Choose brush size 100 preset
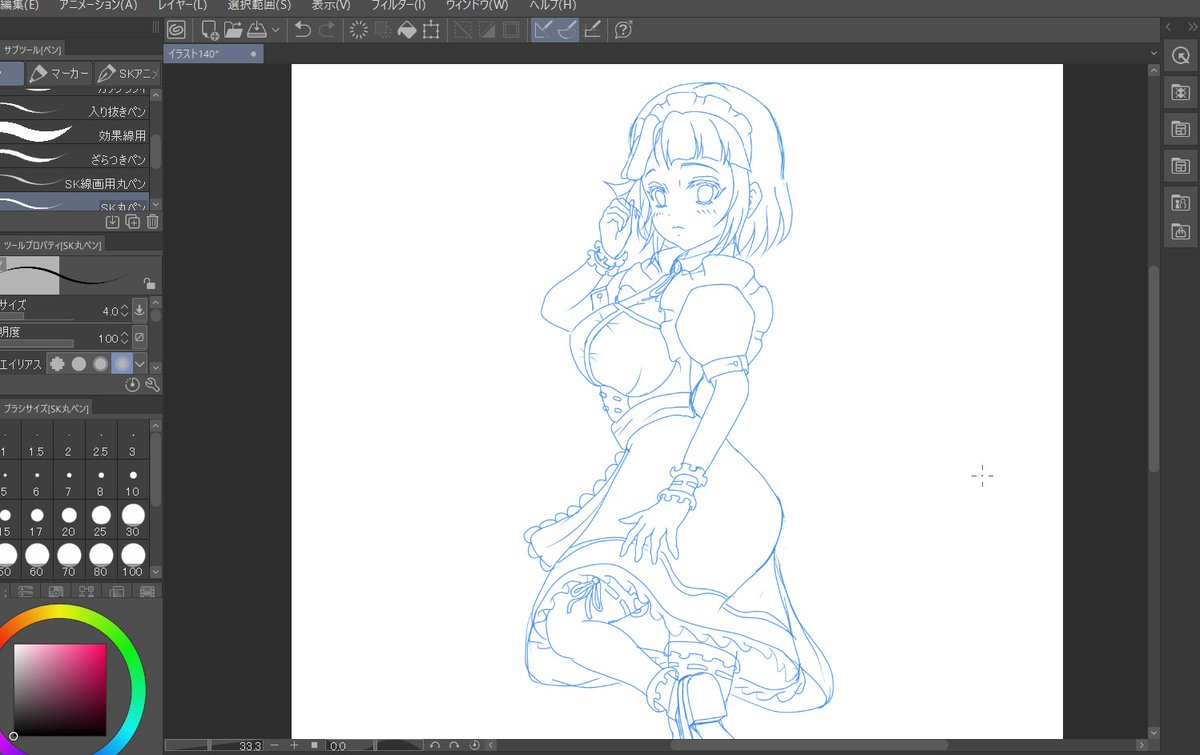 (132, 560)
